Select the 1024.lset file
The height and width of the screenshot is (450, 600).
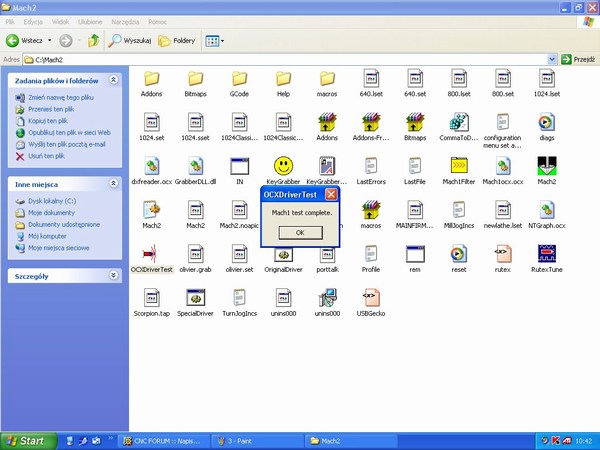547,84
